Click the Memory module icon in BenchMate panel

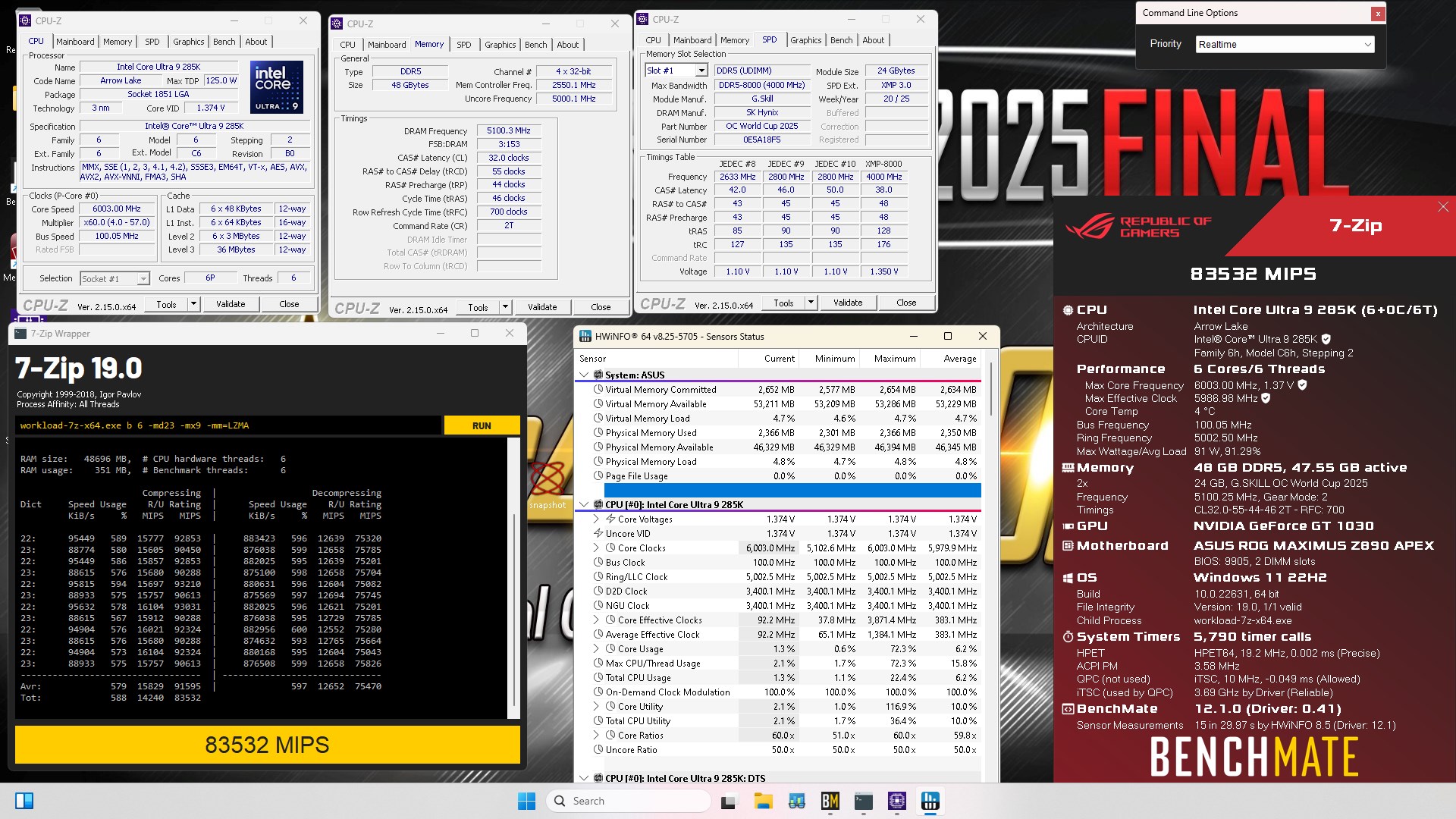click(1068, 468)
